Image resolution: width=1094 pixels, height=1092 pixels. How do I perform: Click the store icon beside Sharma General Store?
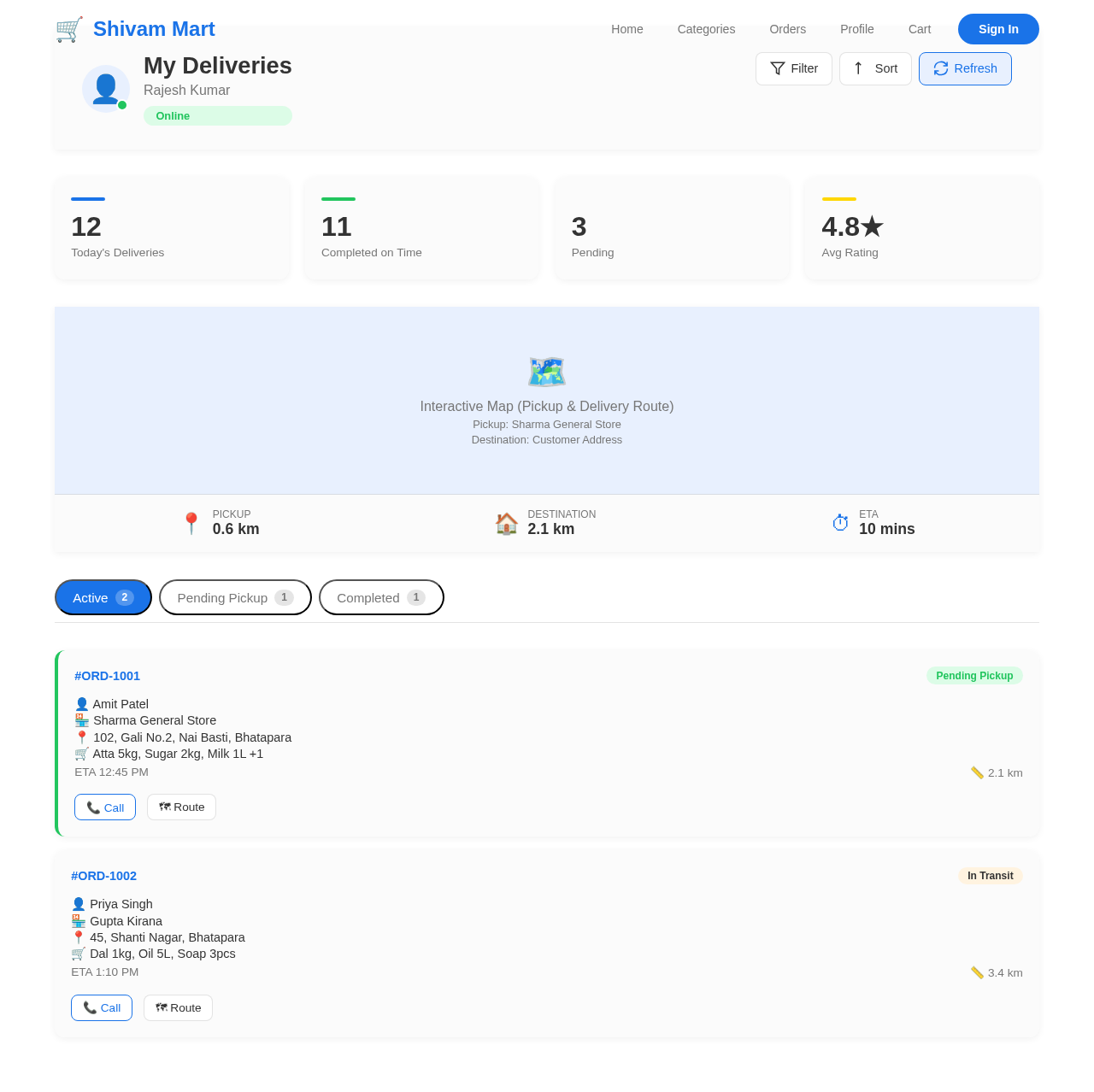pyautogui.click(x=82, y=720)
